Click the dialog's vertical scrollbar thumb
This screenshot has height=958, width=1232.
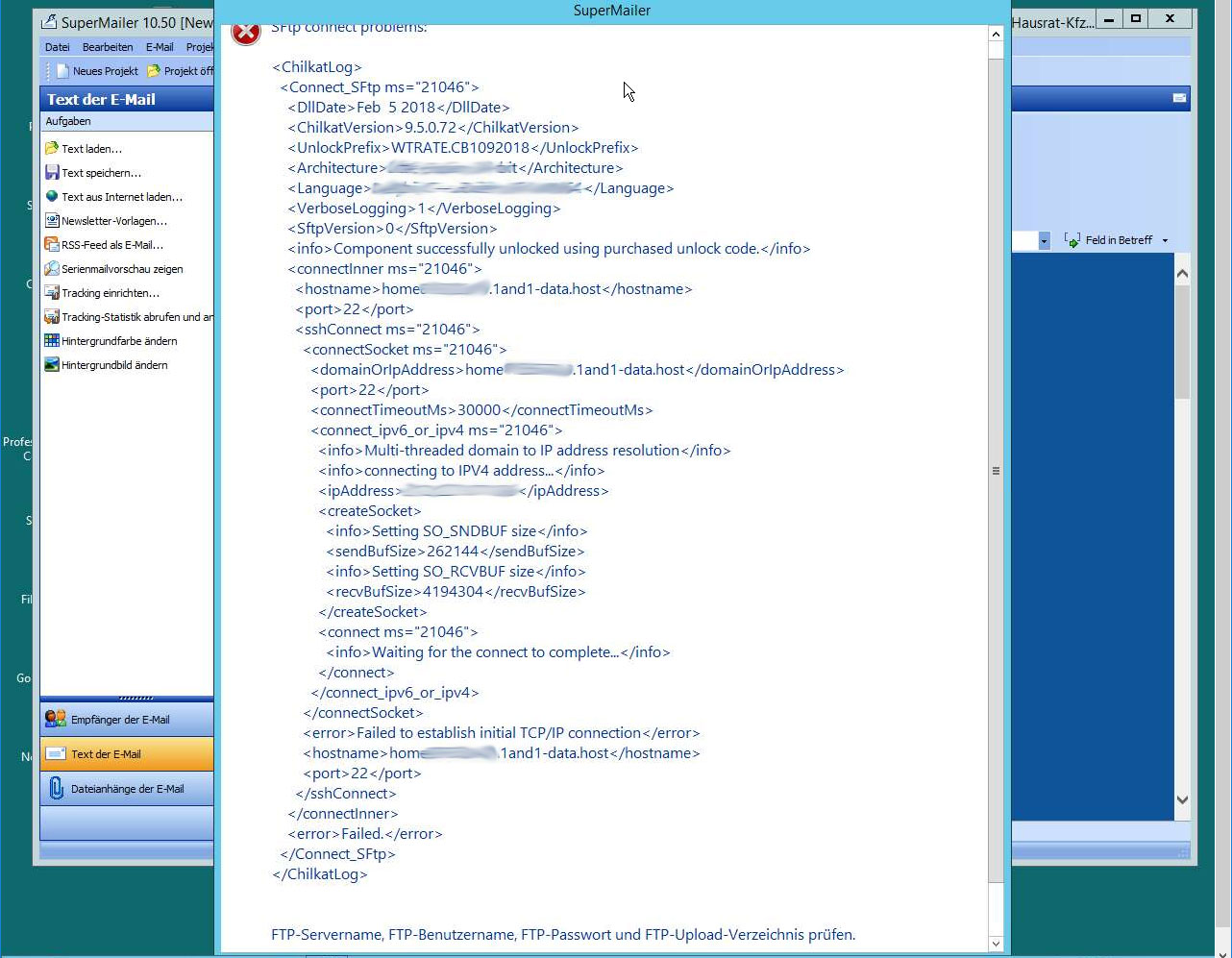pos(996,471)
